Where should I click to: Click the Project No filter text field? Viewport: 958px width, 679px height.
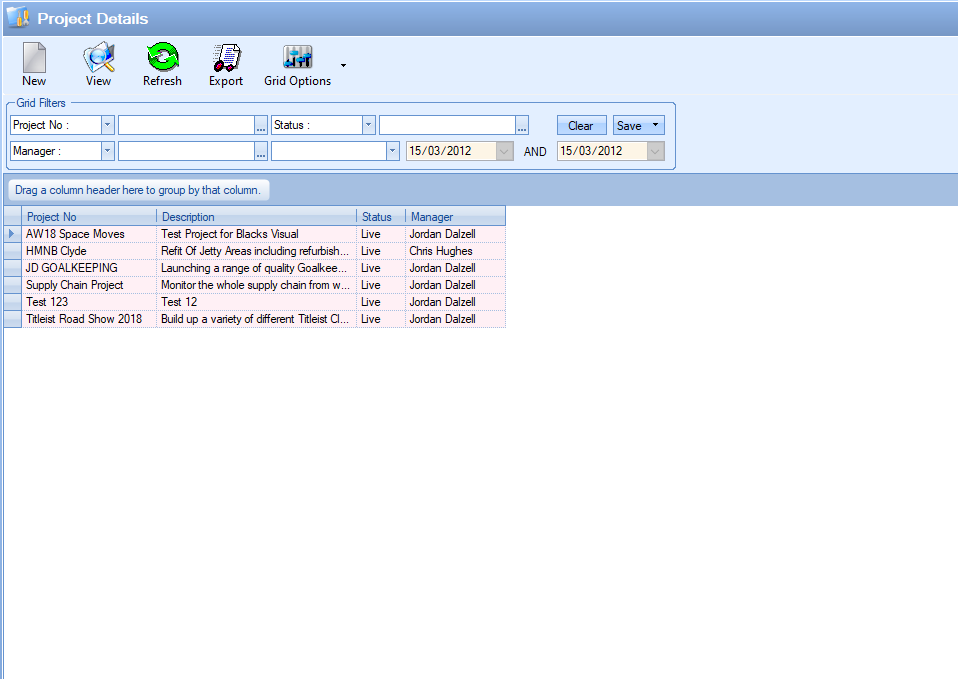186,125
